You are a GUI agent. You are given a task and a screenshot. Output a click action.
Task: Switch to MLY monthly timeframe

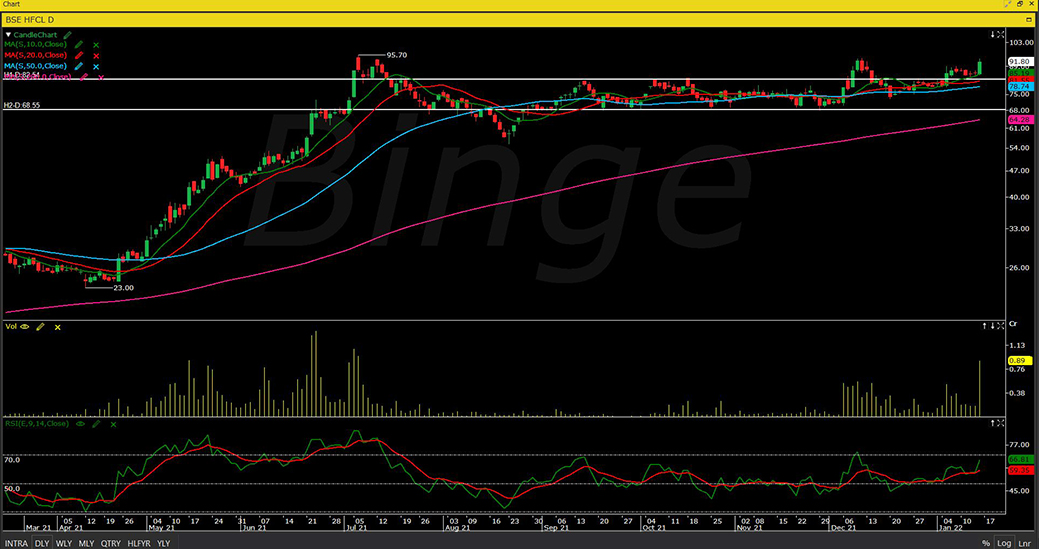tap(86, 543)
